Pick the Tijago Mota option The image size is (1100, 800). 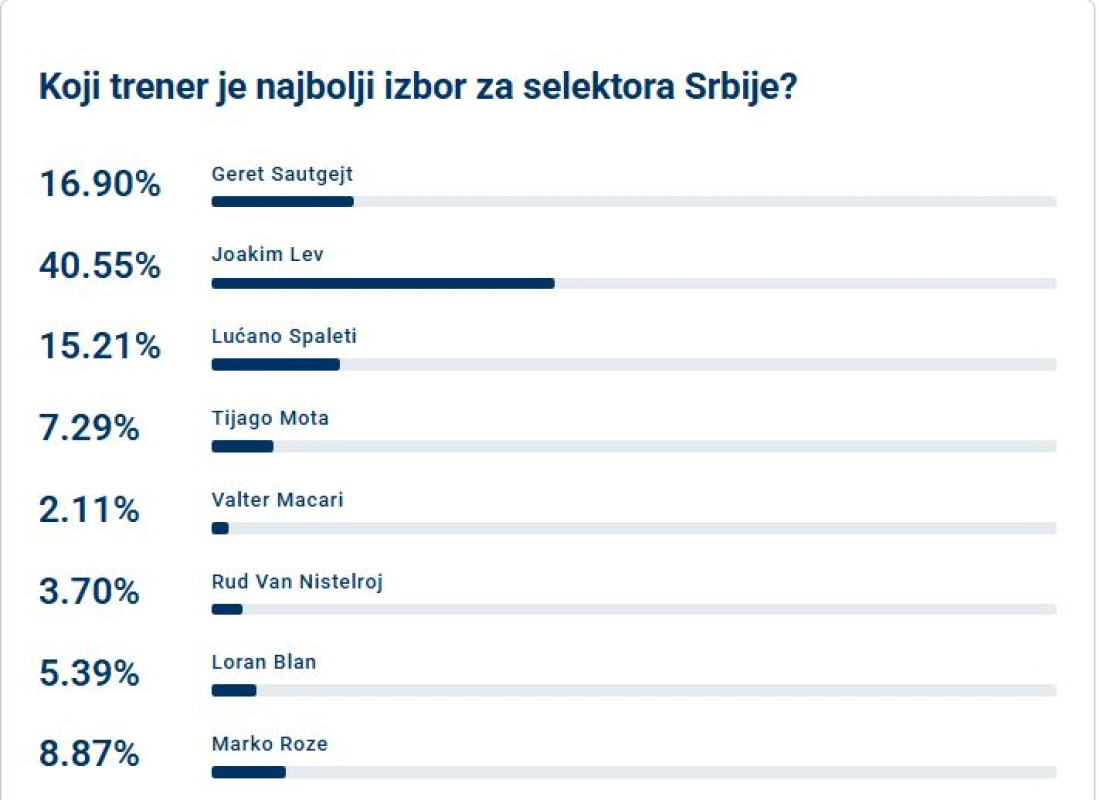pyautogui.click(x=270, y=418)
